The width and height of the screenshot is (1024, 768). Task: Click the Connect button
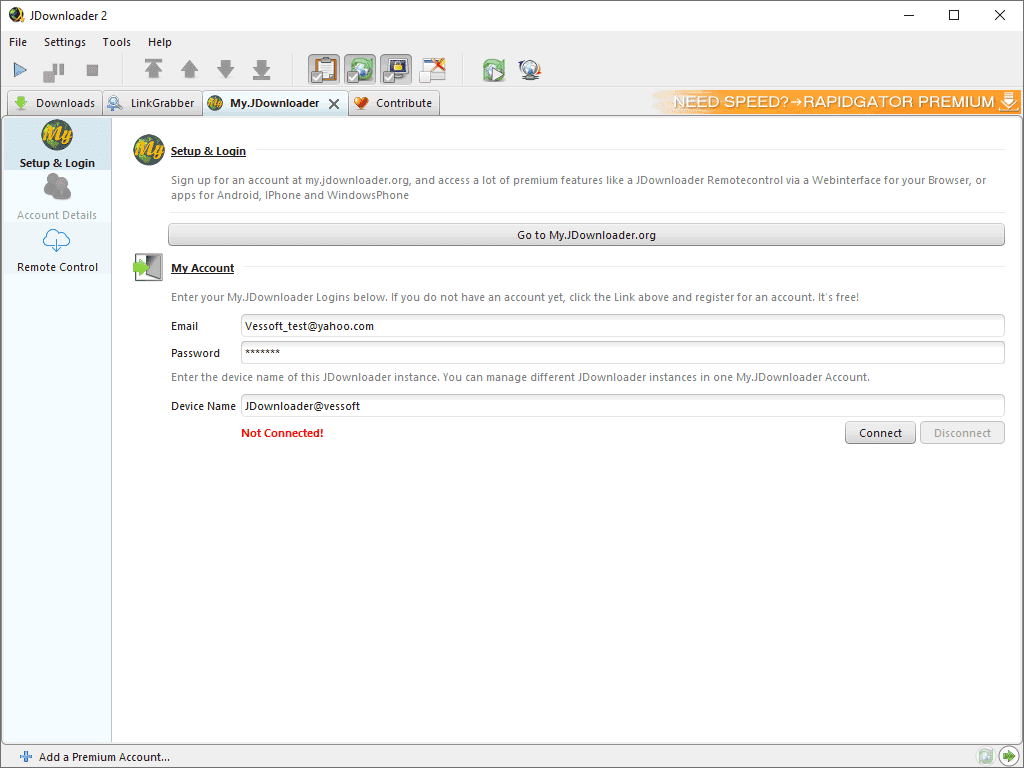[880, 433]
